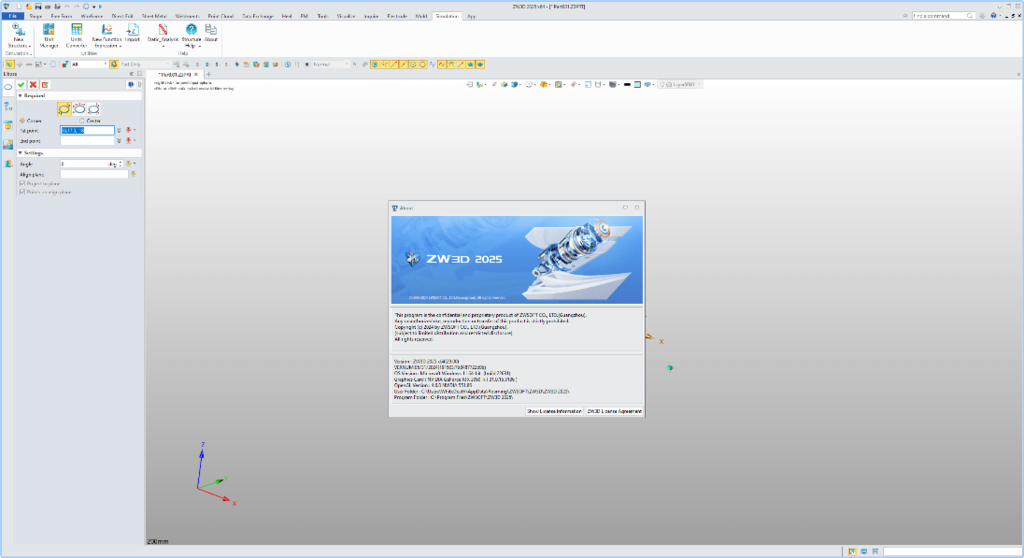Switch to the Sheet Metal ribbon tab
1024x558 pixels.
(154, 16)
